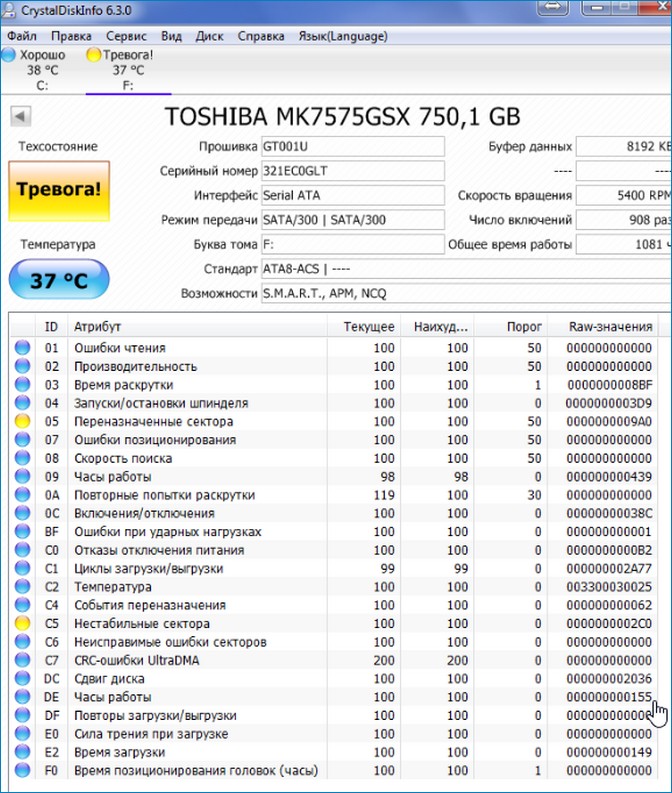672x793 pixels.
Task: Click the Raw-значения column header
Action: [610, 326]
